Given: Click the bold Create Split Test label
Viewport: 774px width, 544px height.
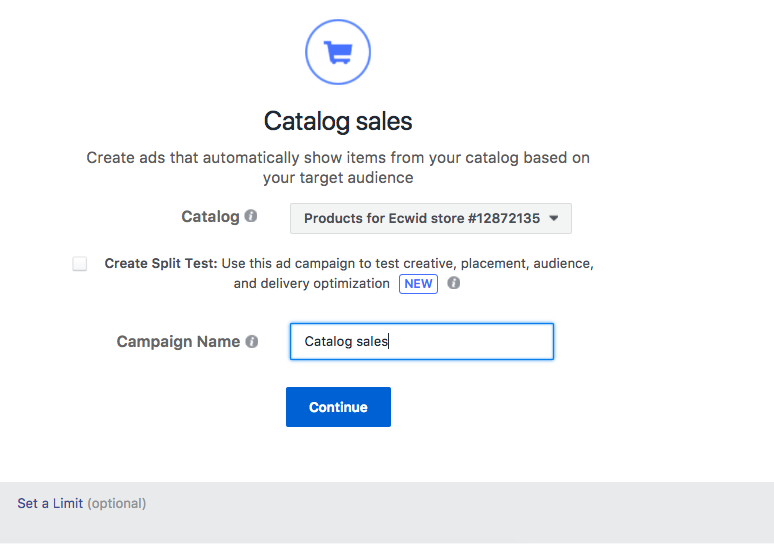Looking at the screenshot, I should click(x=160, y=264).
